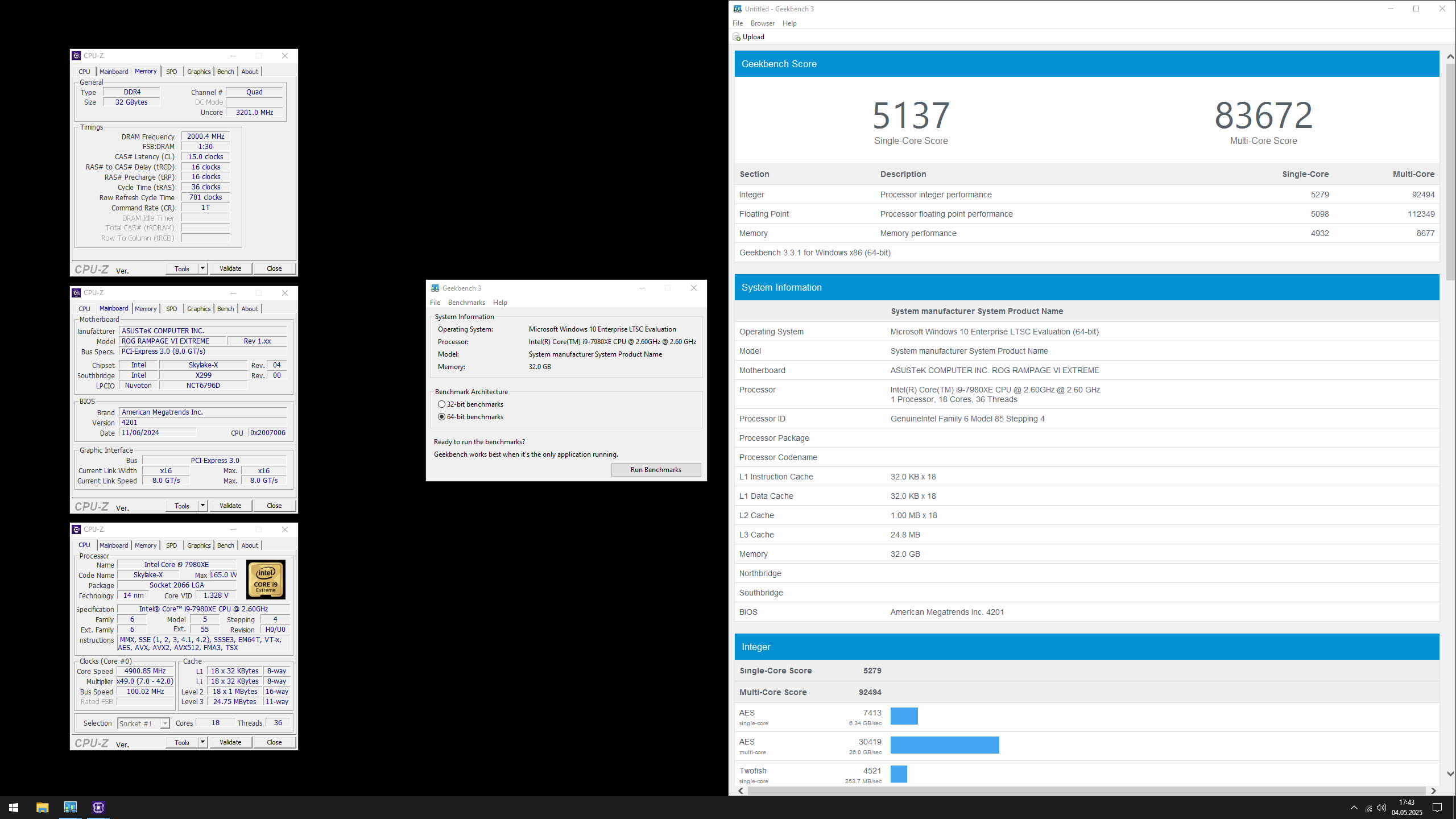The height and width of the screenshot is (819, 1456).
Task: Click the CPU-Z title icon in Memory window
Action: pos(76,56)
